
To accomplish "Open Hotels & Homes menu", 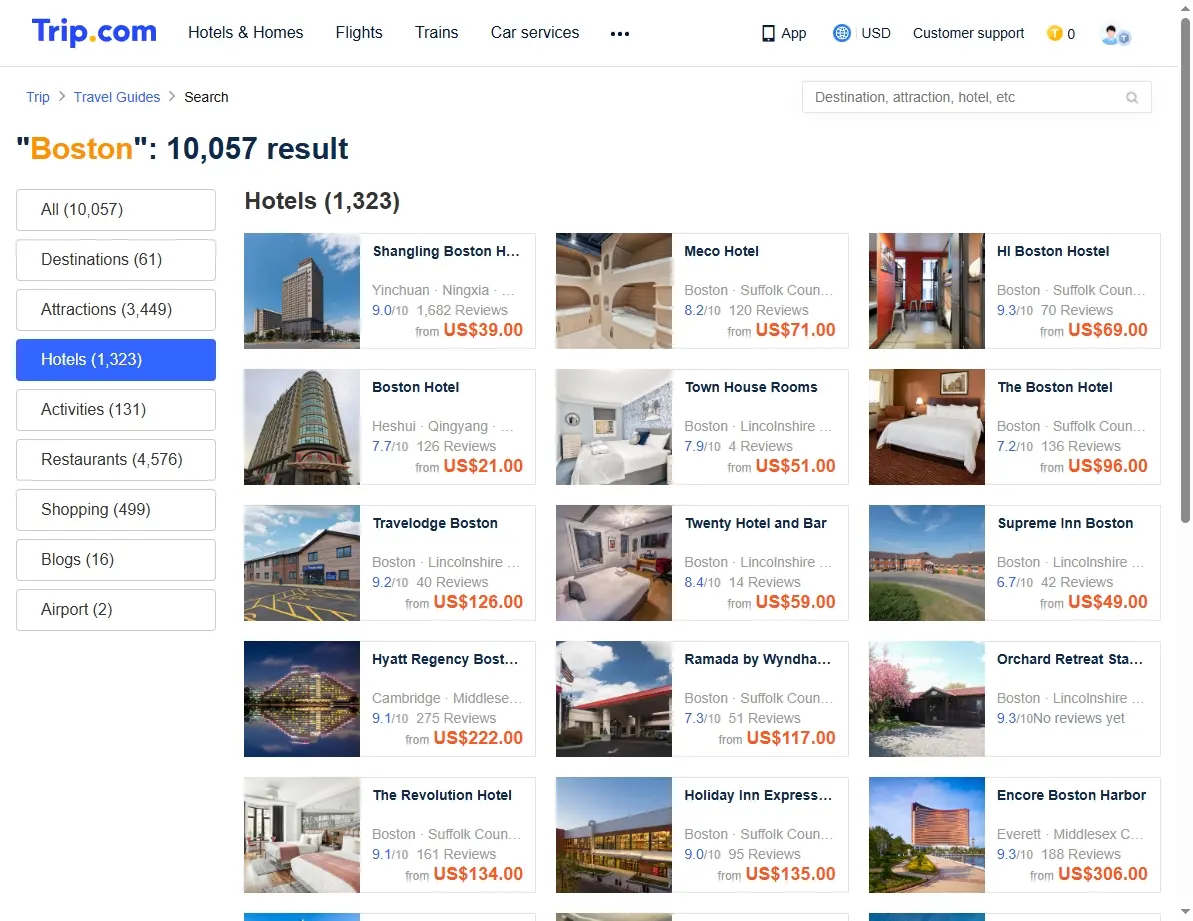I will pyautogui.click(x=246, y=33).
